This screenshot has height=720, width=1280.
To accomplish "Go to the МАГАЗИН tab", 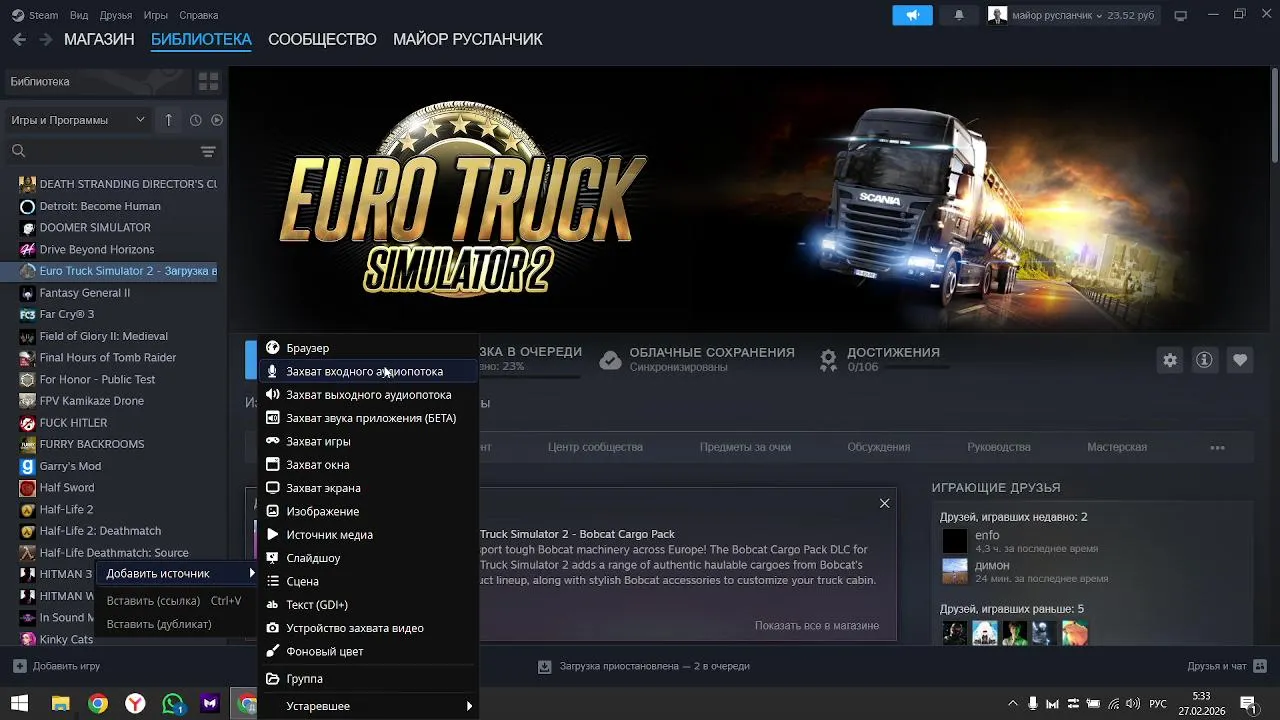I will 99,39.
